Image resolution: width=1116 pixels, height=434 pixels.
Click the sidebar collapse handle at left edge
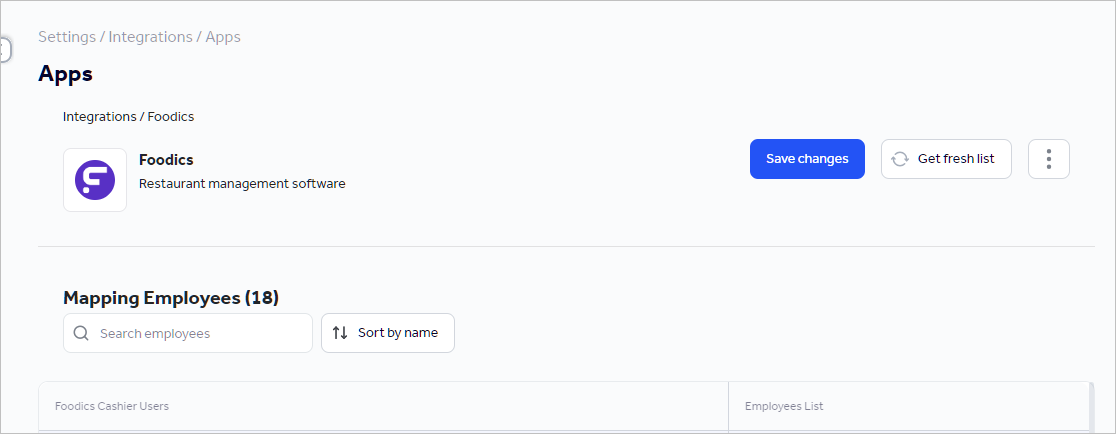tap(4, 49)
